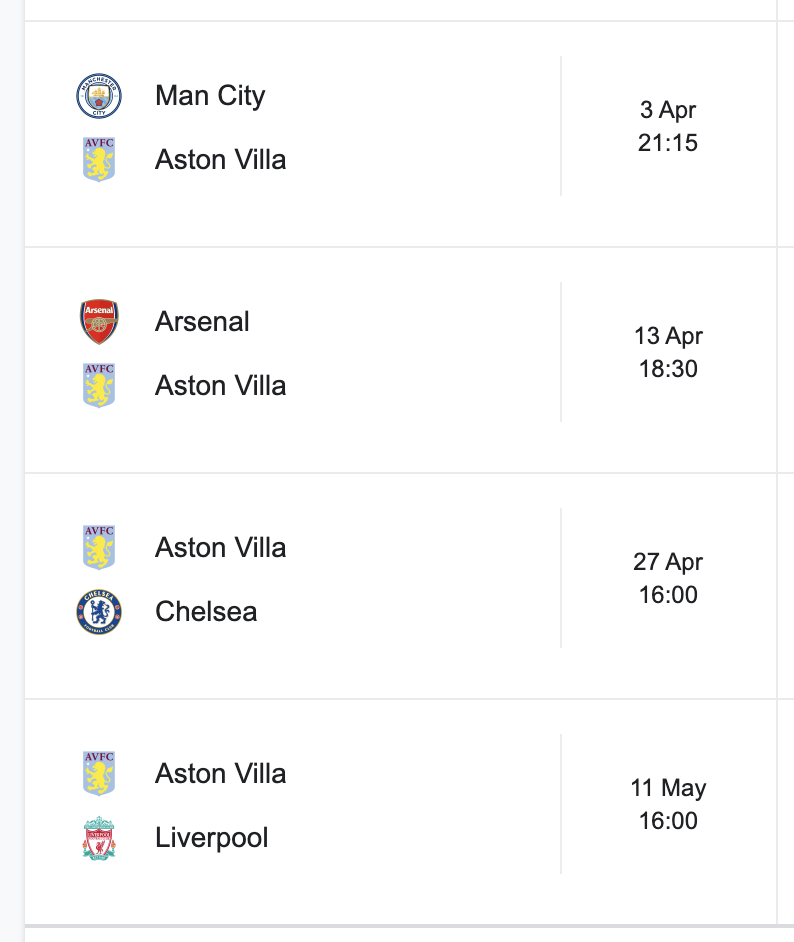
Task: Click Aston Villa name in 13 Apr fixture
Action: point(220,386)
